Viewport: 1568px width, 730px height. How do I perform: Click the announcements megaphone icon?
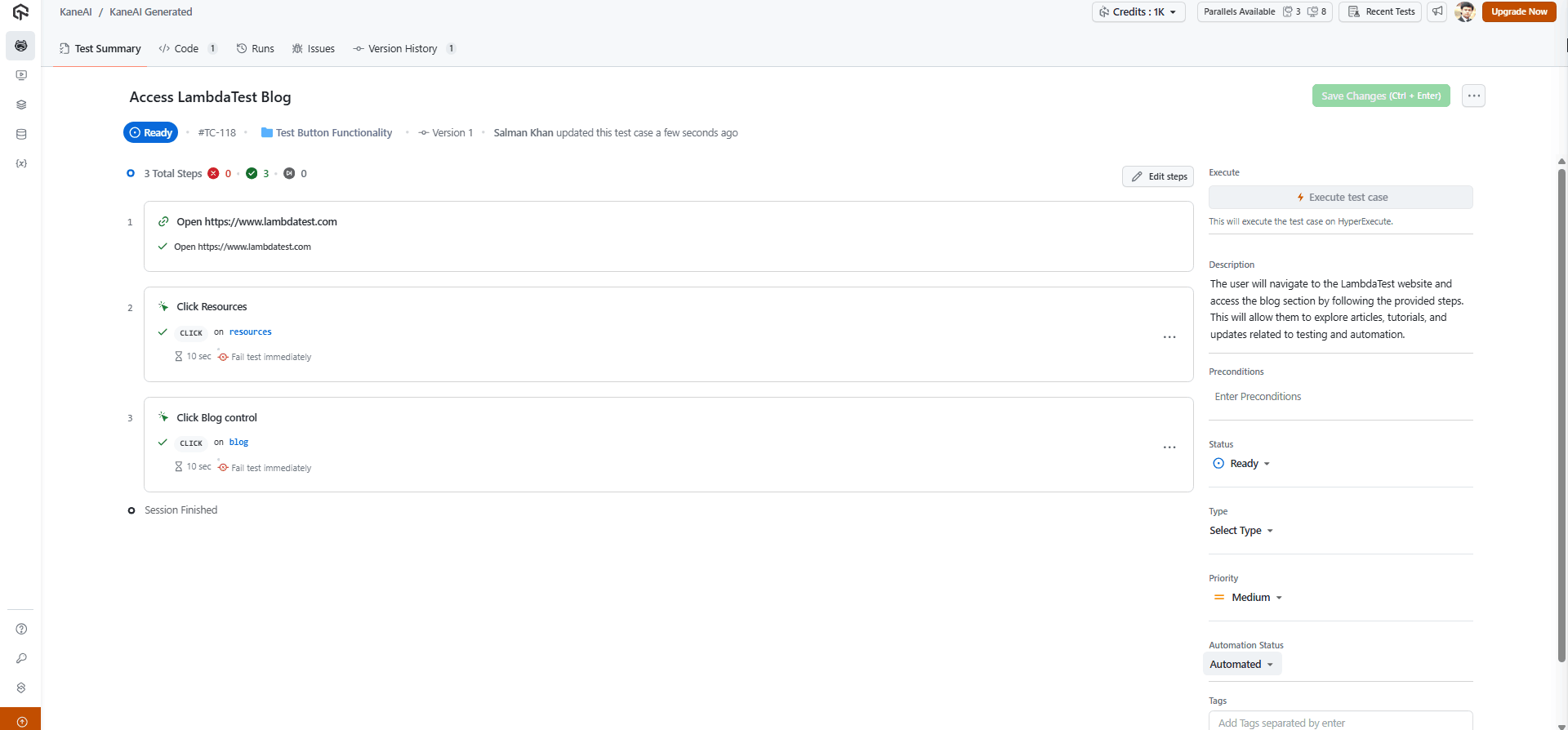(1437, 11)
